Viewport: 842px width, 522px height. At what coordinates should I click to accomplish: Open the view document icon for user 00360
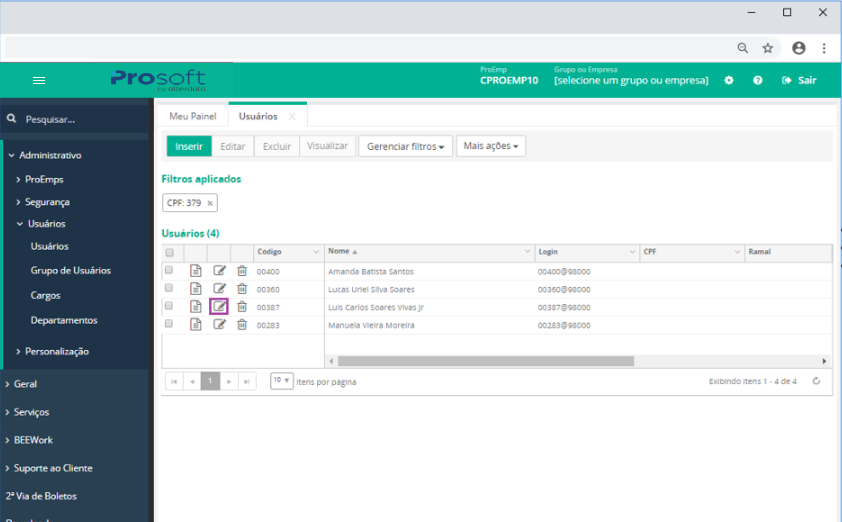pyautogui.click(x=196, y=289)
